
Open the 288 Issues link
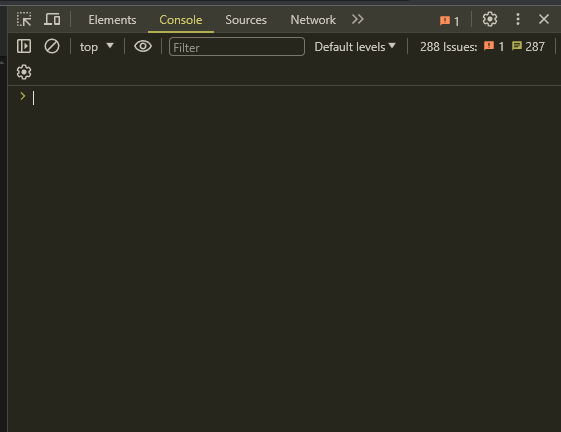tap(448, 47)
